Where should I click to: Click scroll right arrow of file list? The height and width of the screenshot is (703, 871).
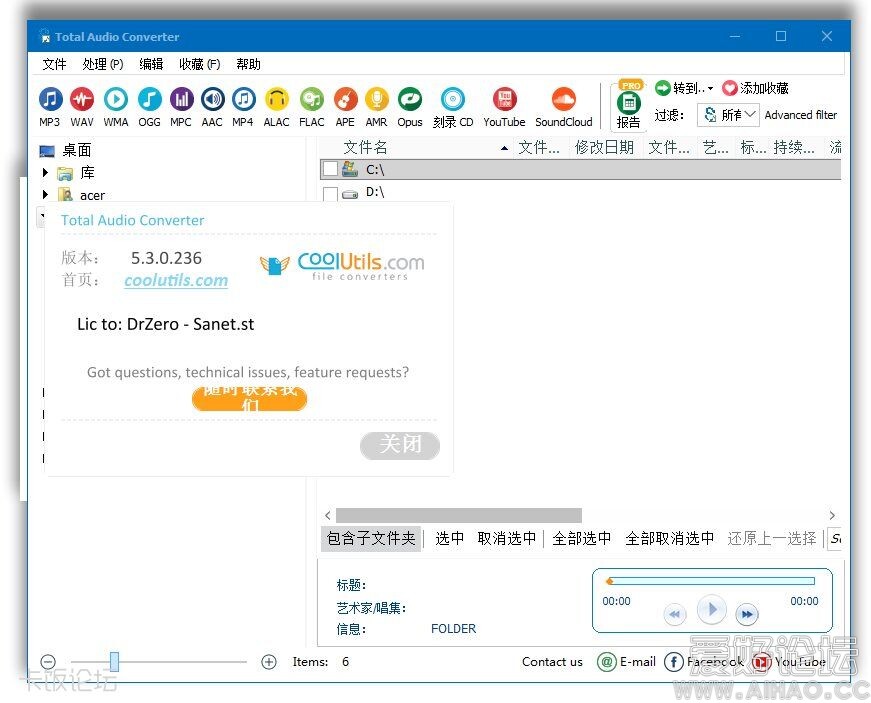pyautogui.click(x=832, y=515)
